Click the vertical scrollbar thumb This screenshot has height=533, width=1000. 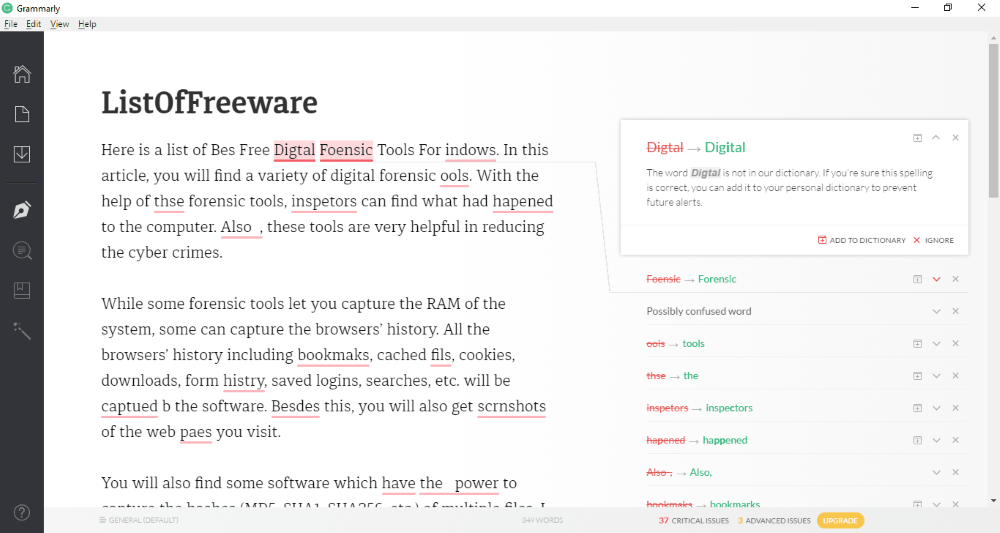click(994, 120)
